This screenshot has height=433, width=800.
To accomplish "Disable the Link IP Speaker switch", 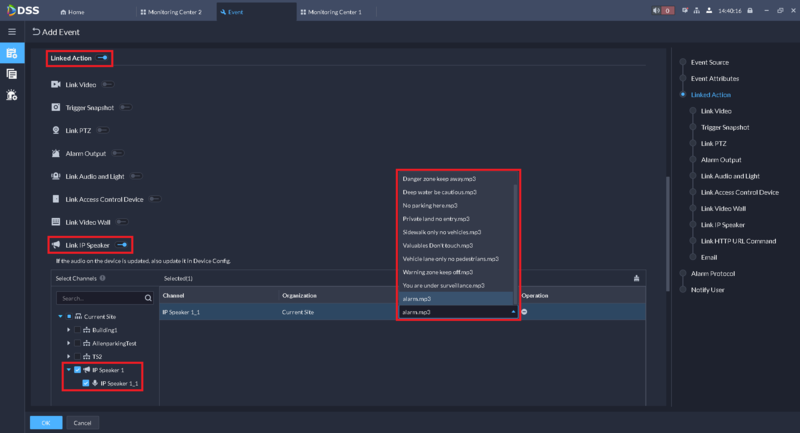I will 123,244.
